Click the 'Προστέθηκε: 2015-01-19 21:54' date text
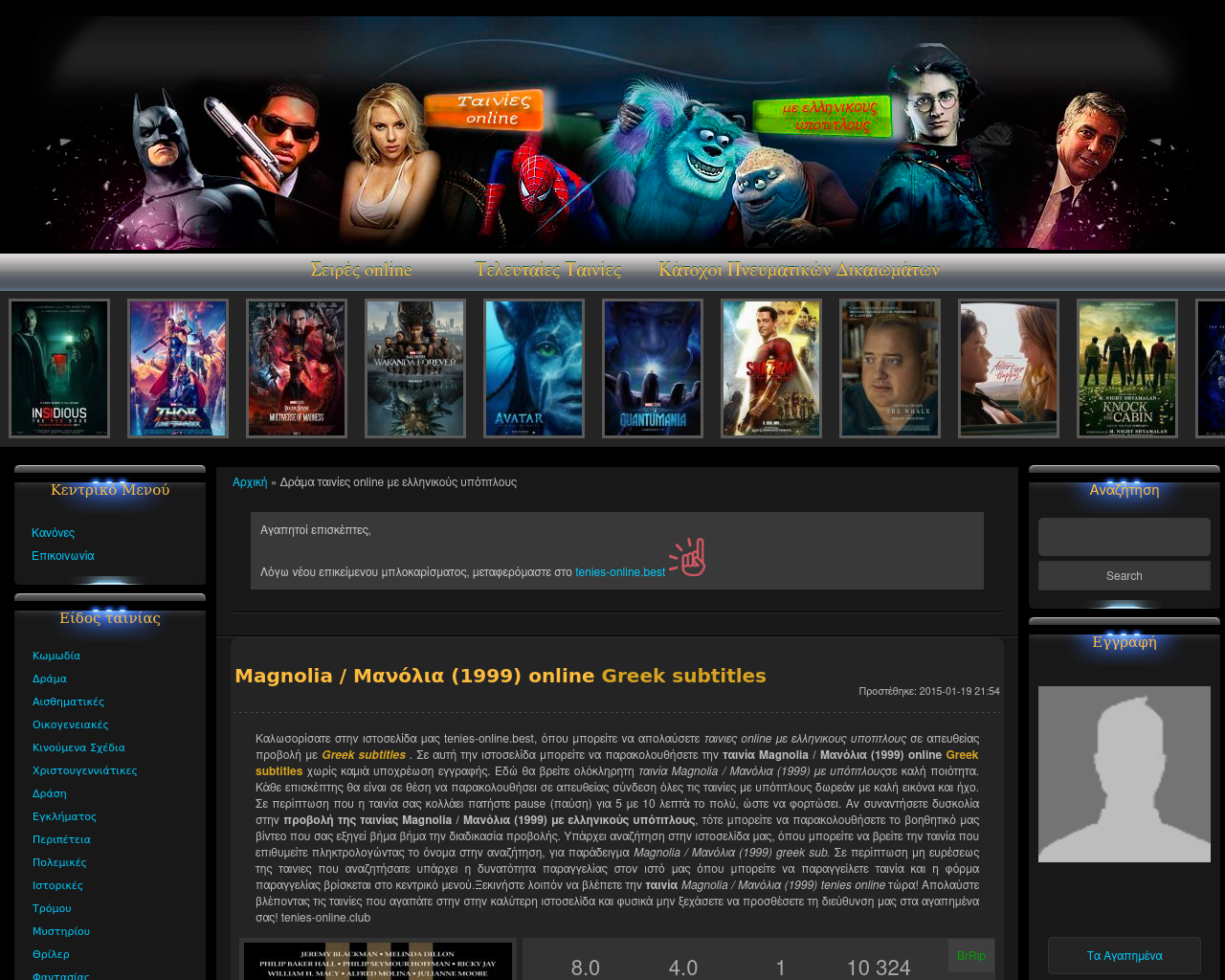Viewport: 1225px width, 980px height. (x=929, y=691)
